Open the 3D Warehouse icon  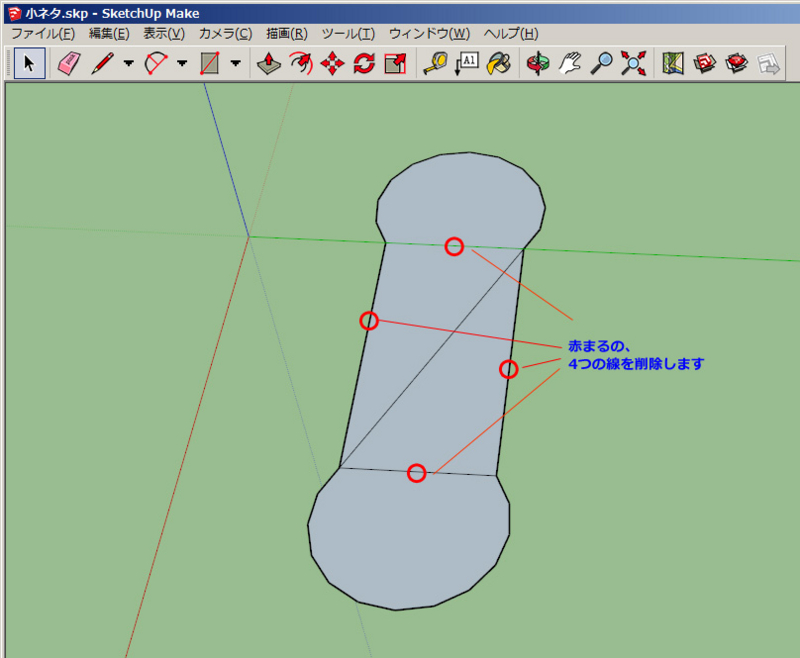point(705,63)
